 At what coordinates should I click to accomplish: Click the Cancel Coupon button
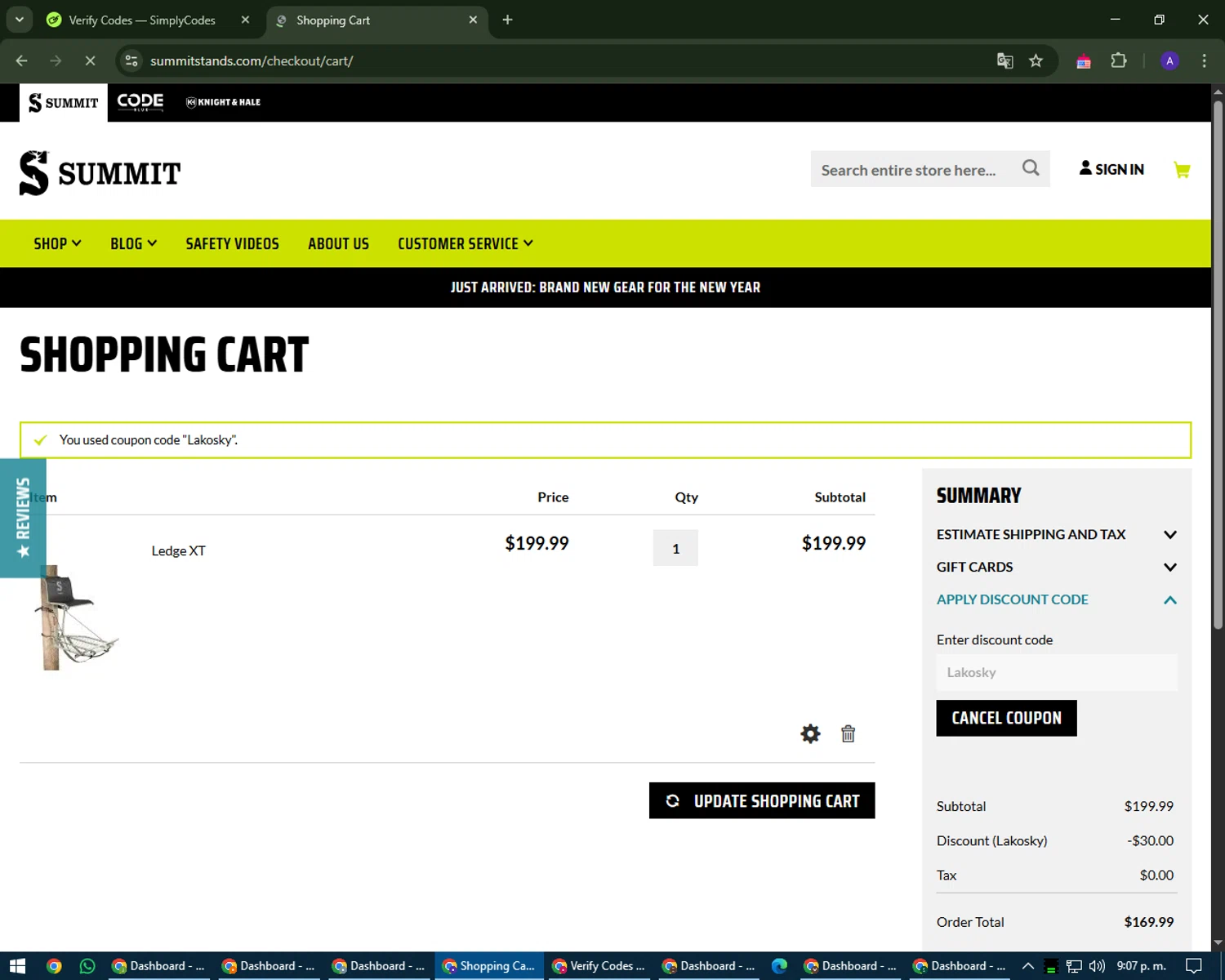1006,718
